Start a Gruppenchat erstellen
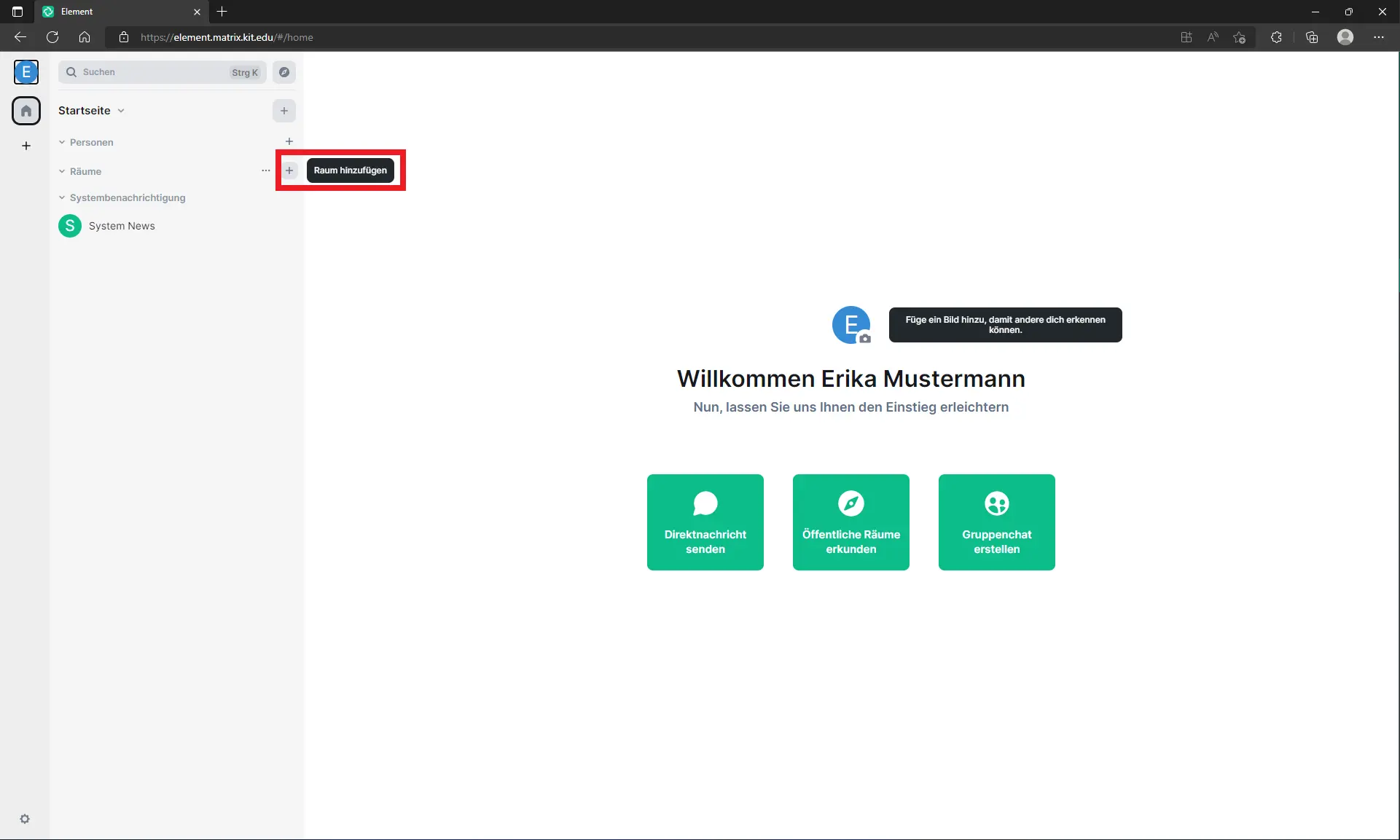The width and height of the screenshot is (1400, 840). tap(996, 522)
